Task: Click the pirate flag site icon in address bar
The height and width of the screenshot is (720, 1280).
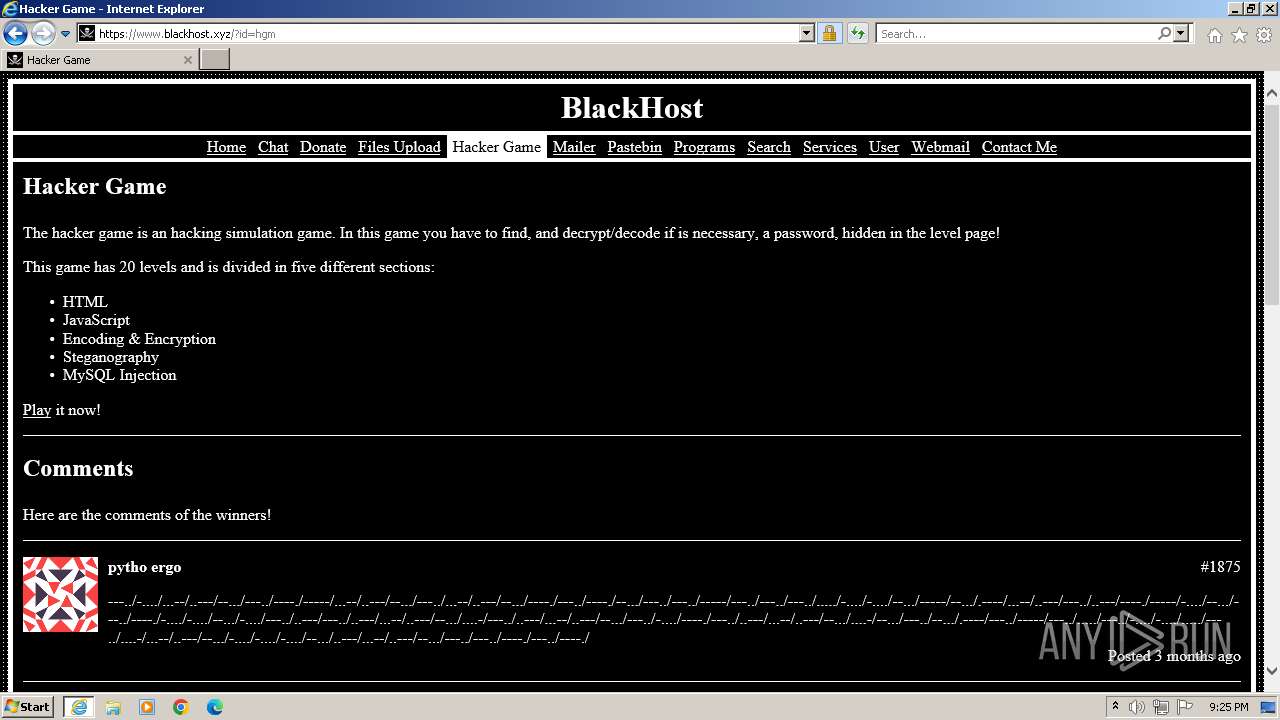Action: point(87,34)
